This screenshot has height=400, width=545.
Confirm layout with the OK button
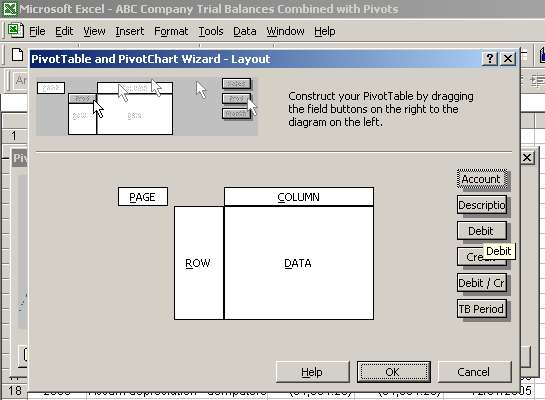[393, 372]
